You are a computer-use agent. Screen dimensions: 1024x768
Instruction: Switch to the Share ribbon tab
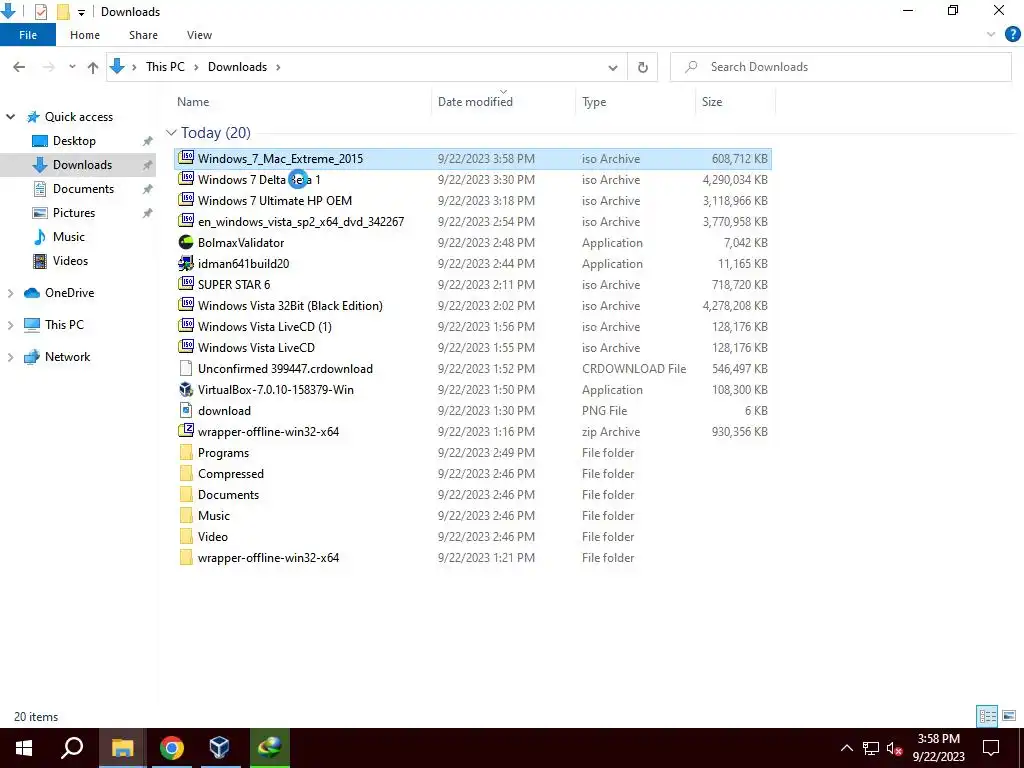(x=143, y=35)
